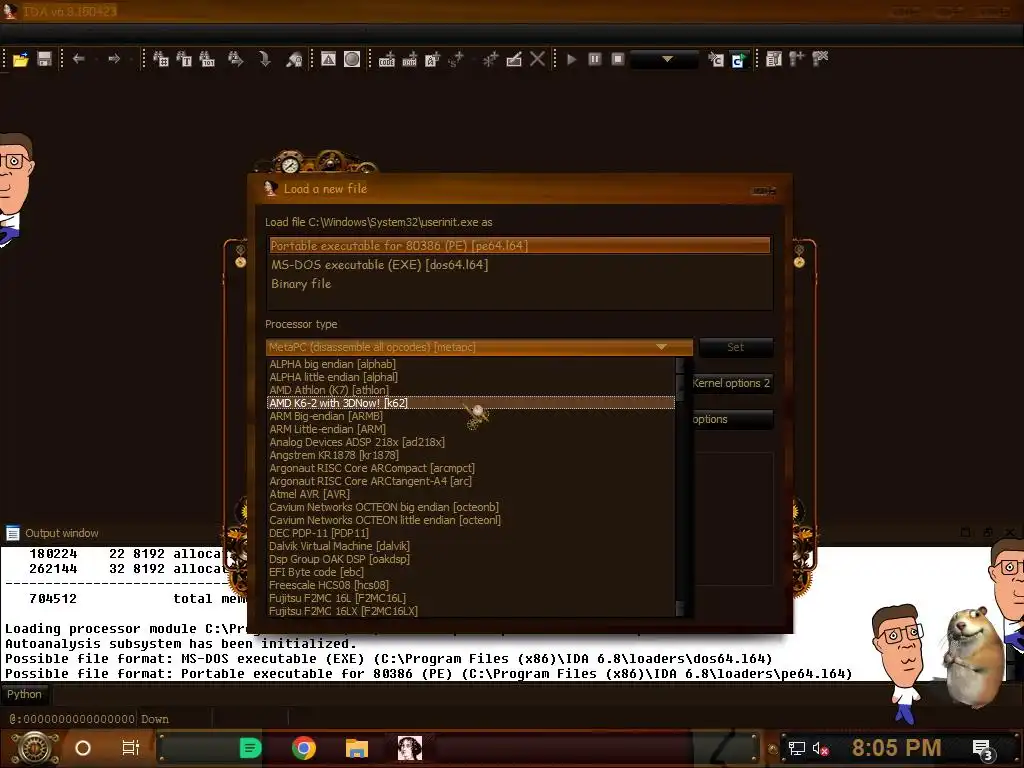1024x768 pixels.
Task: Choose Fujitsu F2MC 16L [F2MC16L] processor
Action: [471, 598]
